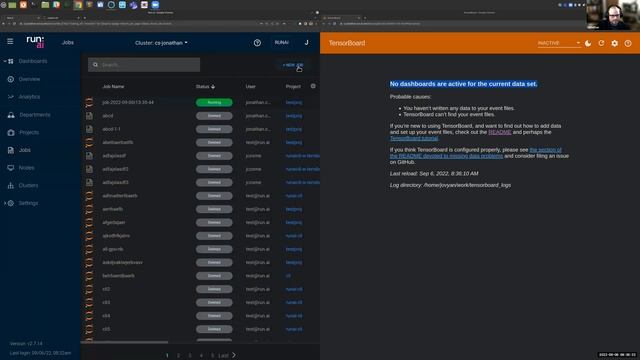Click the Departments sidebar icon
The image size is (640, 360).
pyautogui.click(x=11, y=115)
